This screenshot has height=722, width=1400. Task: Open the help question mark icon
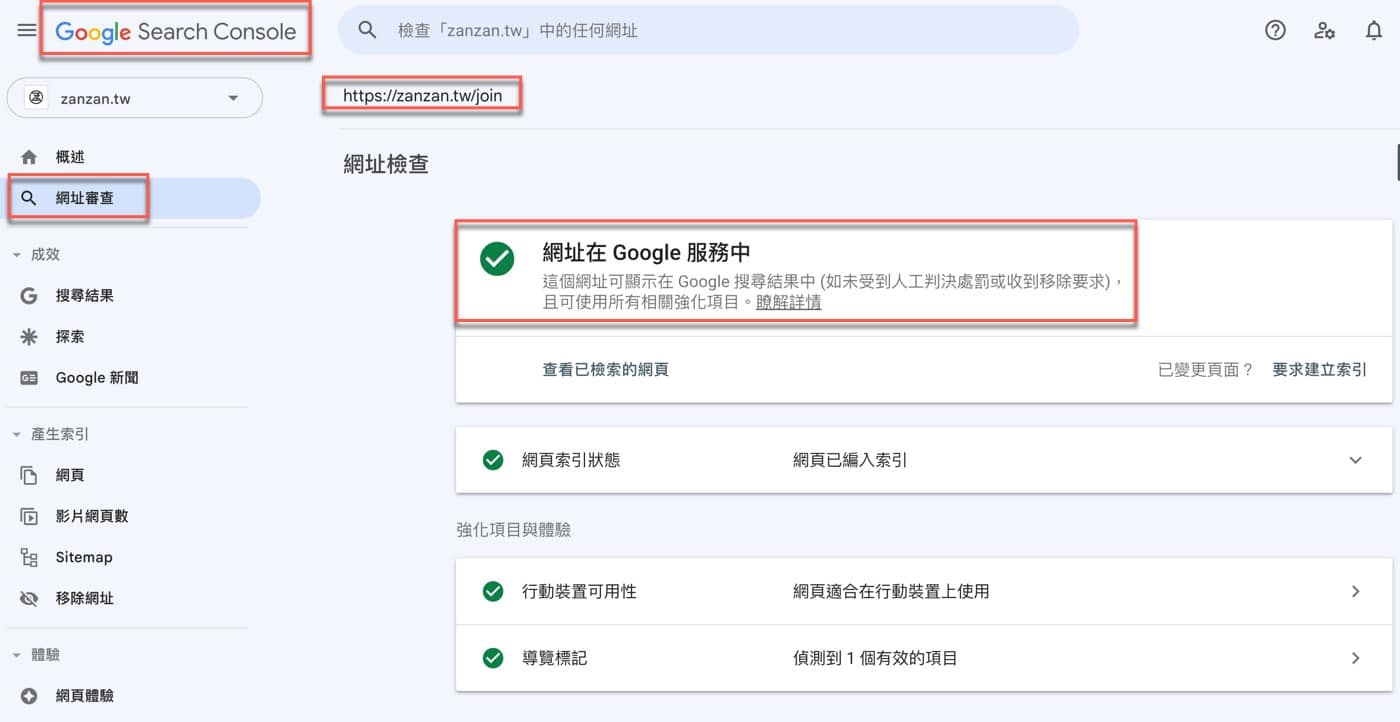point(1275,30)
